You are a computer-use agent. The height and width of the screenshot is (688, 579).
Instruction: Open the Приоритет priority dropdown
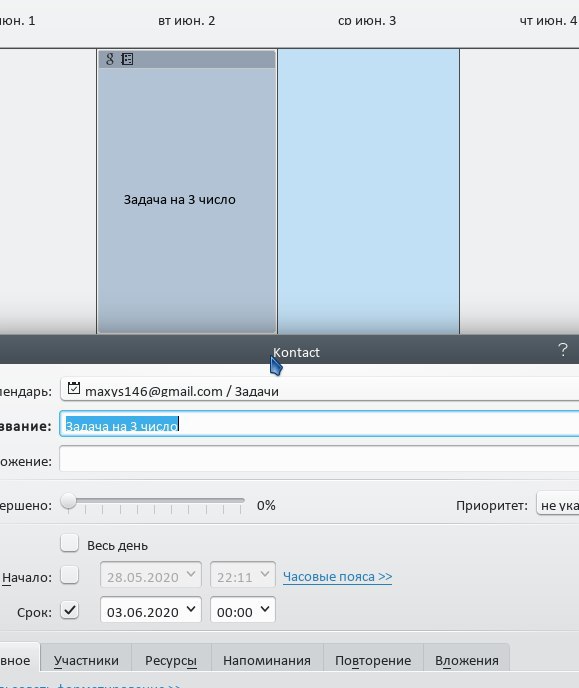tap(558, 503)
